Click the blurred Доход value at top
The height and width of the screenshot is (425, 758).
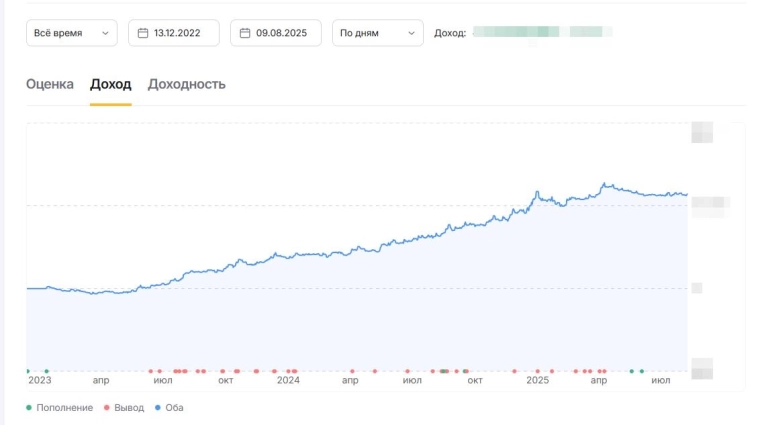tap(541, 33)
